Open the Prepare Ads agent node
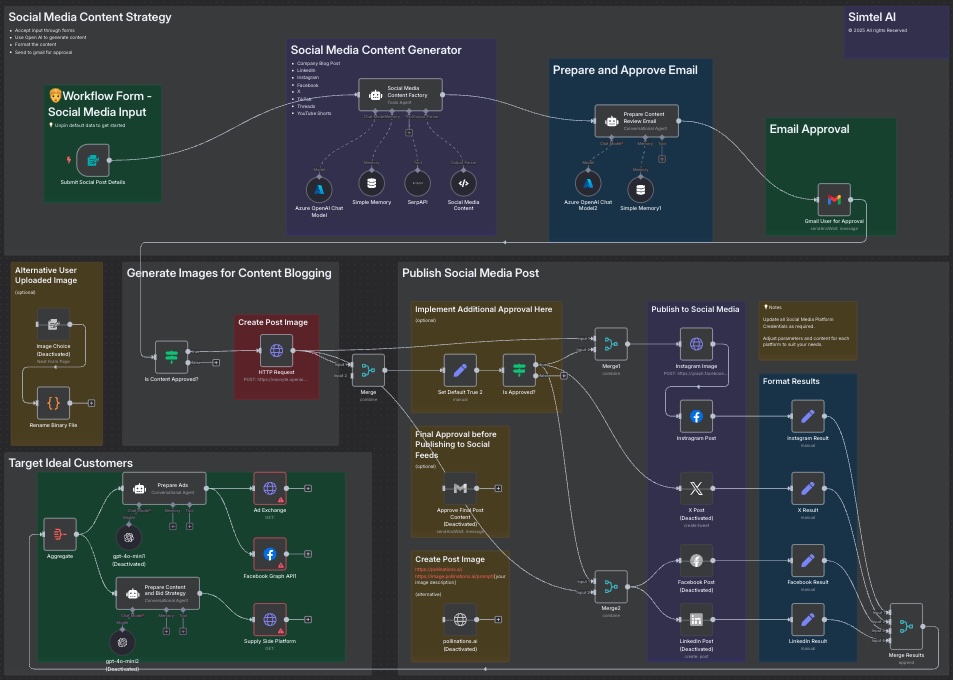953x680 pixels. pyautogui.click(x=164, y=488)
